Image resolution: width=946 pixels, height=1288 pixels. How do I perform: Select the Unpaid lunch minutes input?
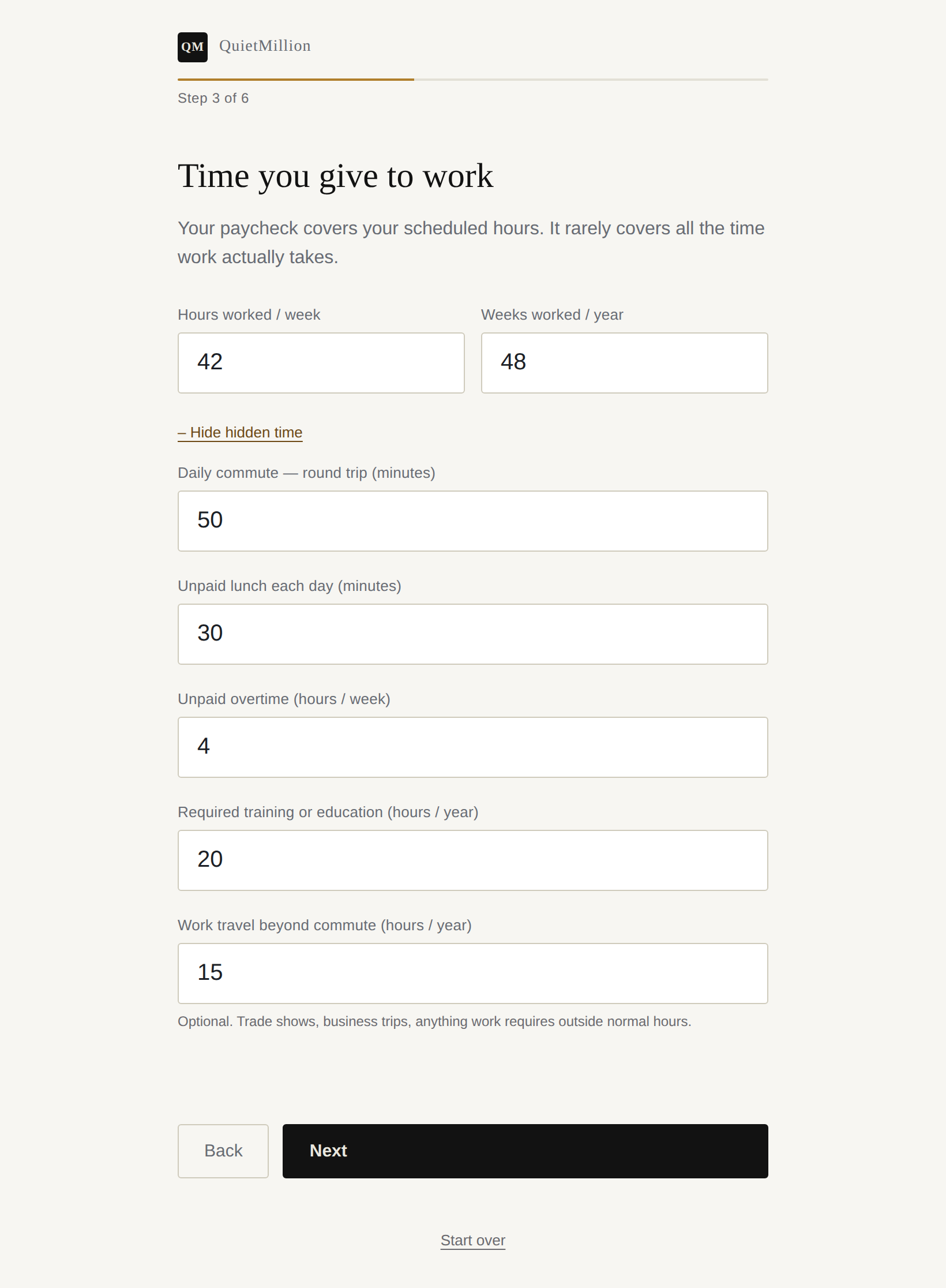click(473, 634)
